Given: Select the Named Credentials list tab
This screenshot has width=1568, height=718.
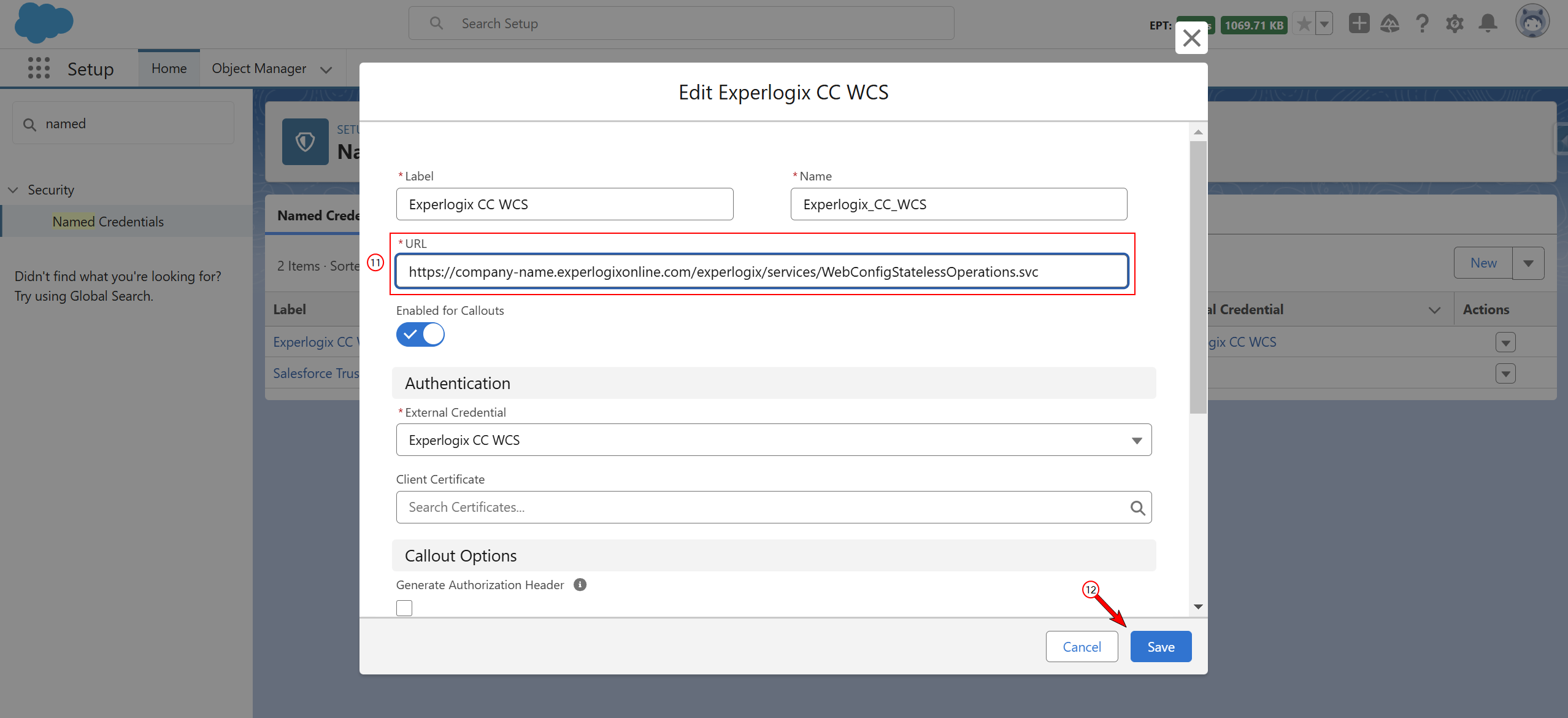Looking at the screenshot, I should pos(319,216).
